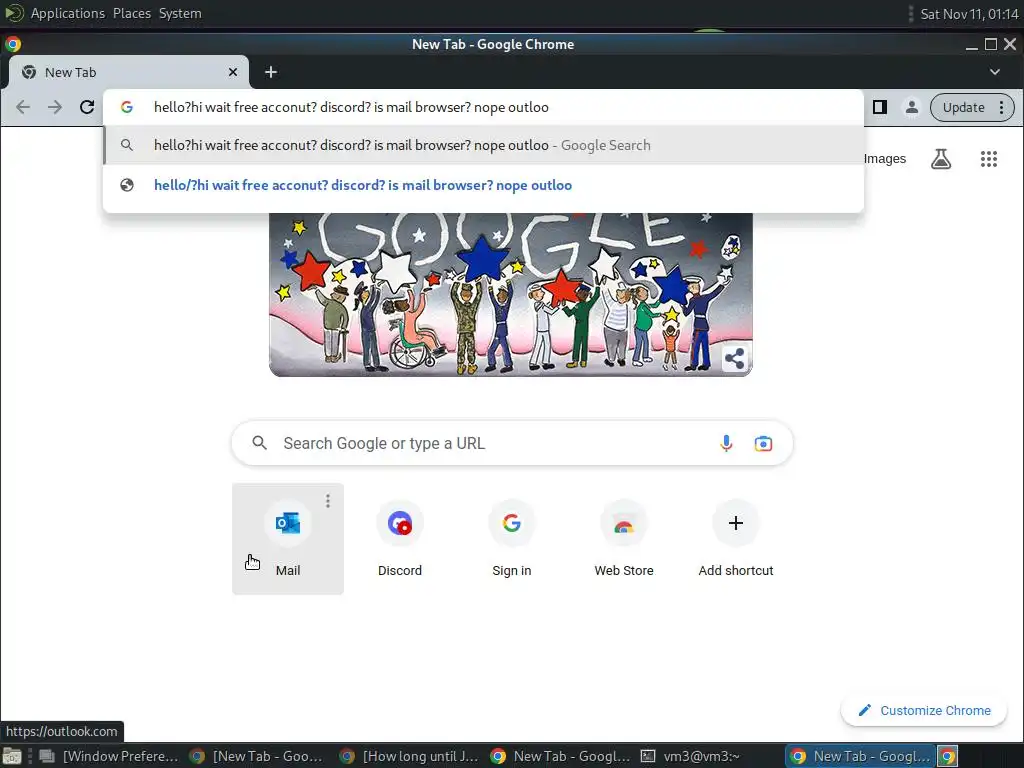Open the Applications menu
The image size is (1024, 768).
[67, 13]
